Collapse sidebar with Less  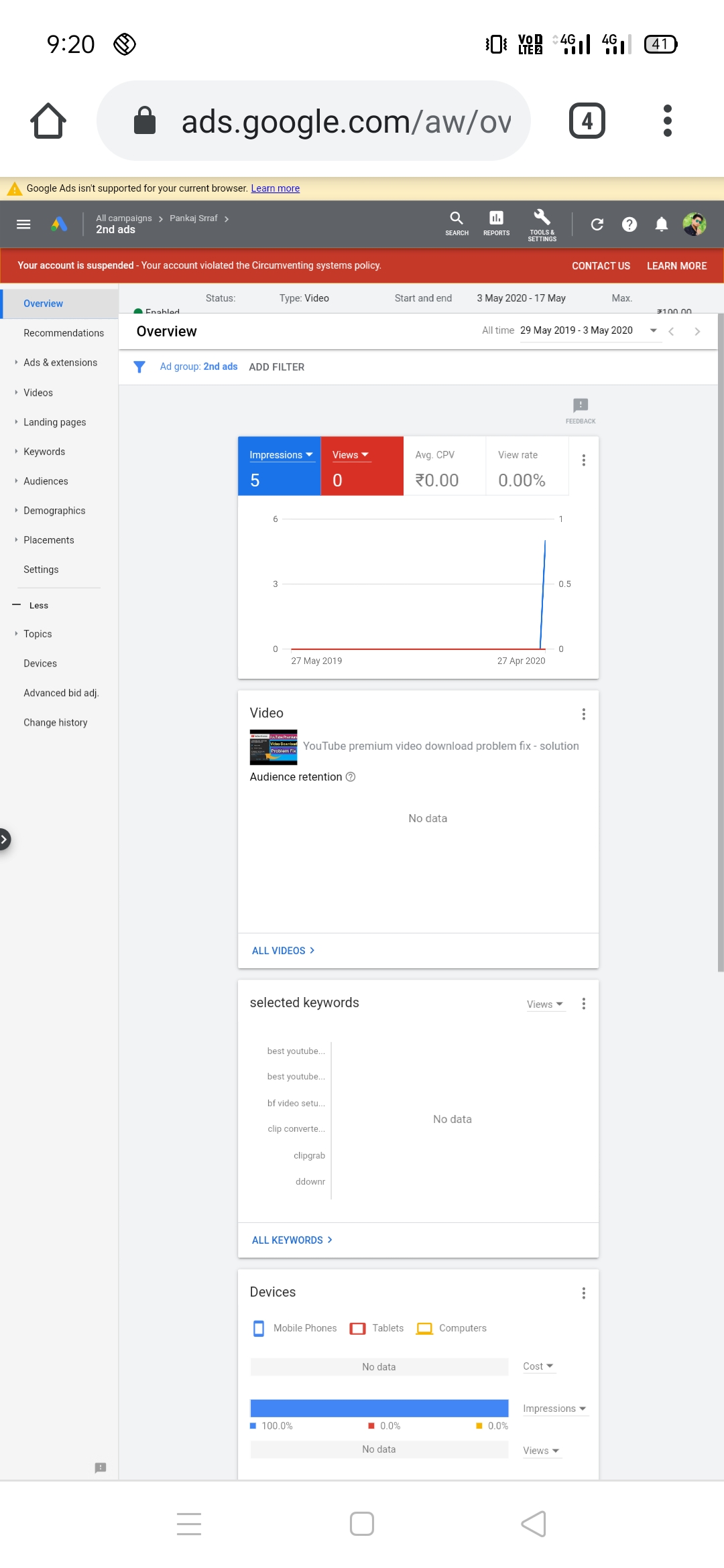click(x=31, y=605)
